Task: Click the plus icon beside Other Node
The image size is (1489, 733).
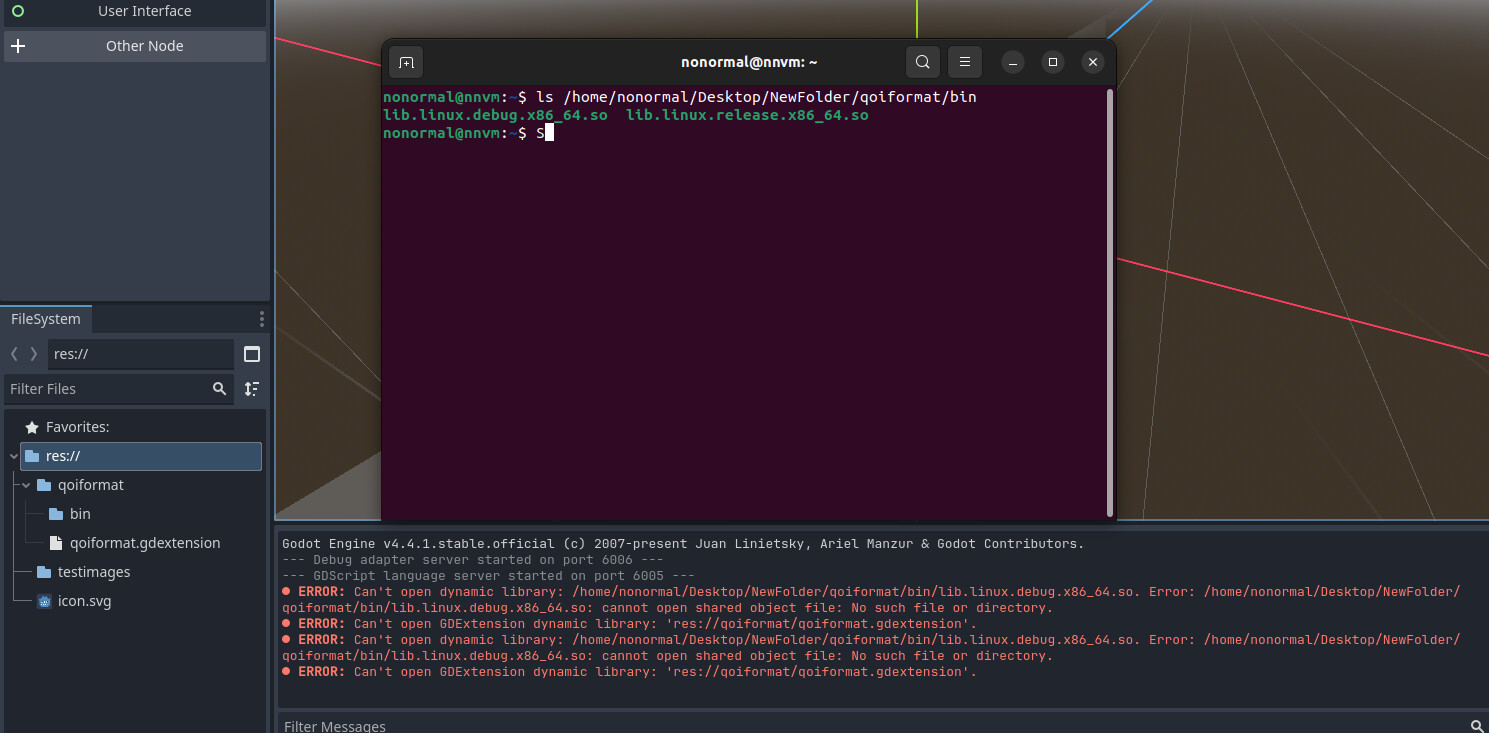Action: tap(18, 46)
